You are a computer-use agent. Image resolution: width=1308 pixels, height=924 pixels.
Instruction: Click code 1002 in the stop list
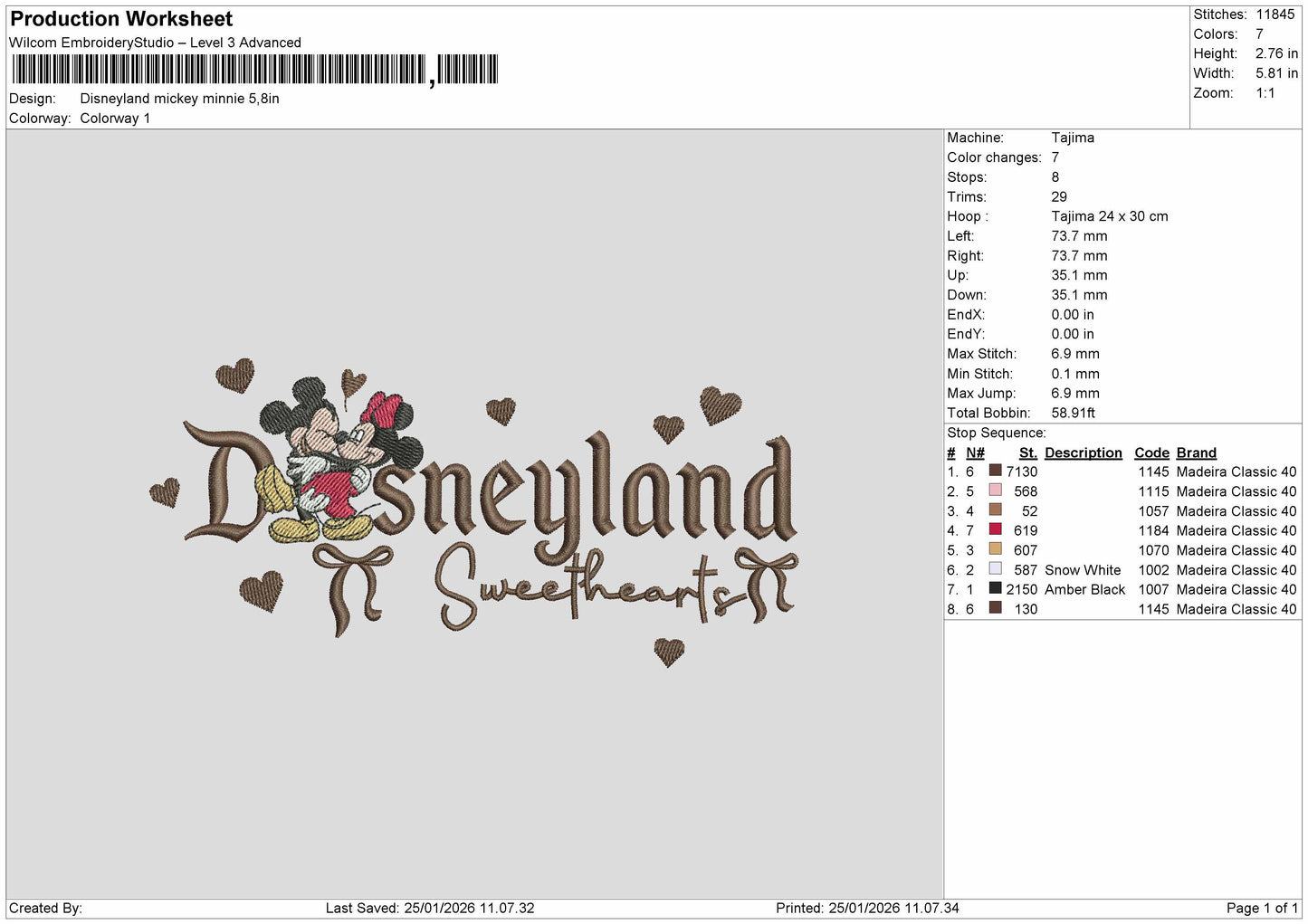(1154, 570)
